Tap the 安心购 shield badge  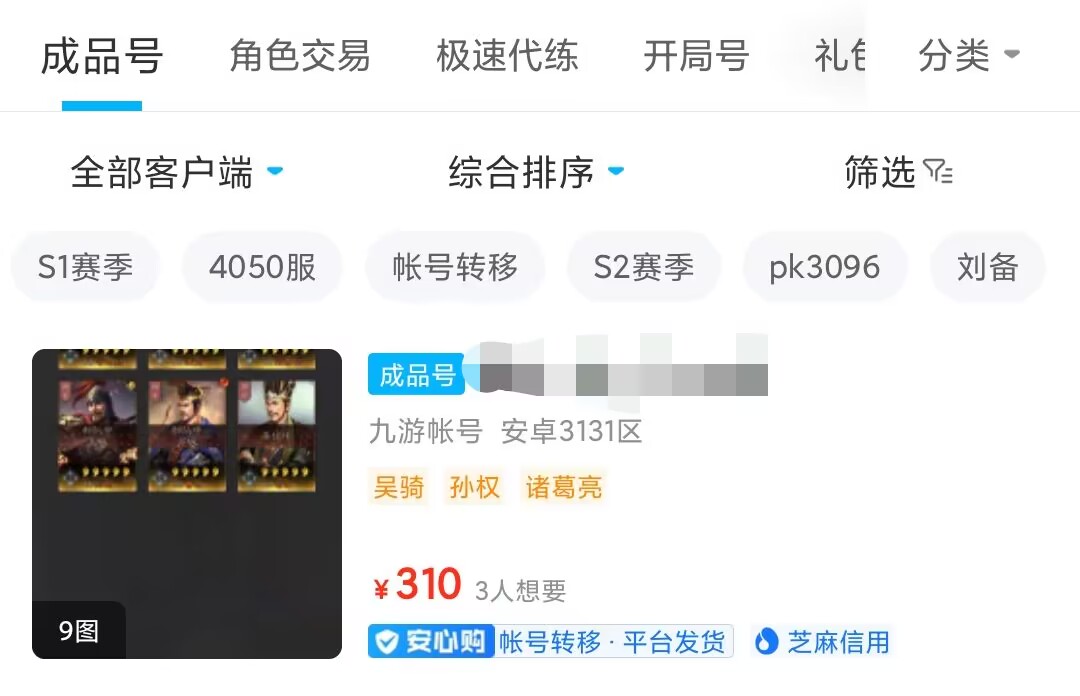point(431,642)
